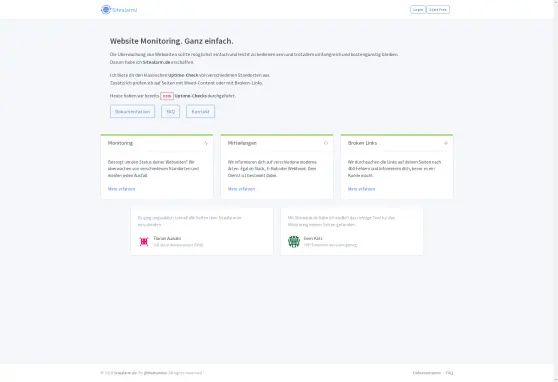558x382 pixels.
Task: Click the pink avatar of the first testimonial
Action: (144, 242)
